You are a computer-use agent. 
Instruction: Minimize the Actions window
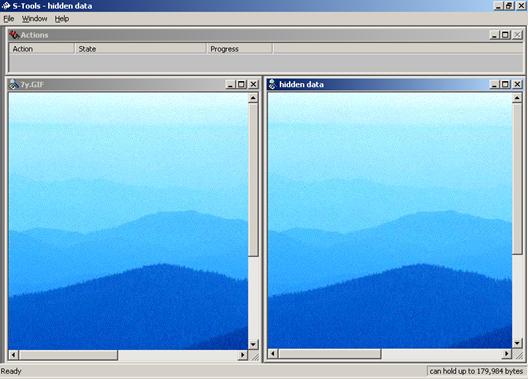pyautogui.click(x=494, y=35)
